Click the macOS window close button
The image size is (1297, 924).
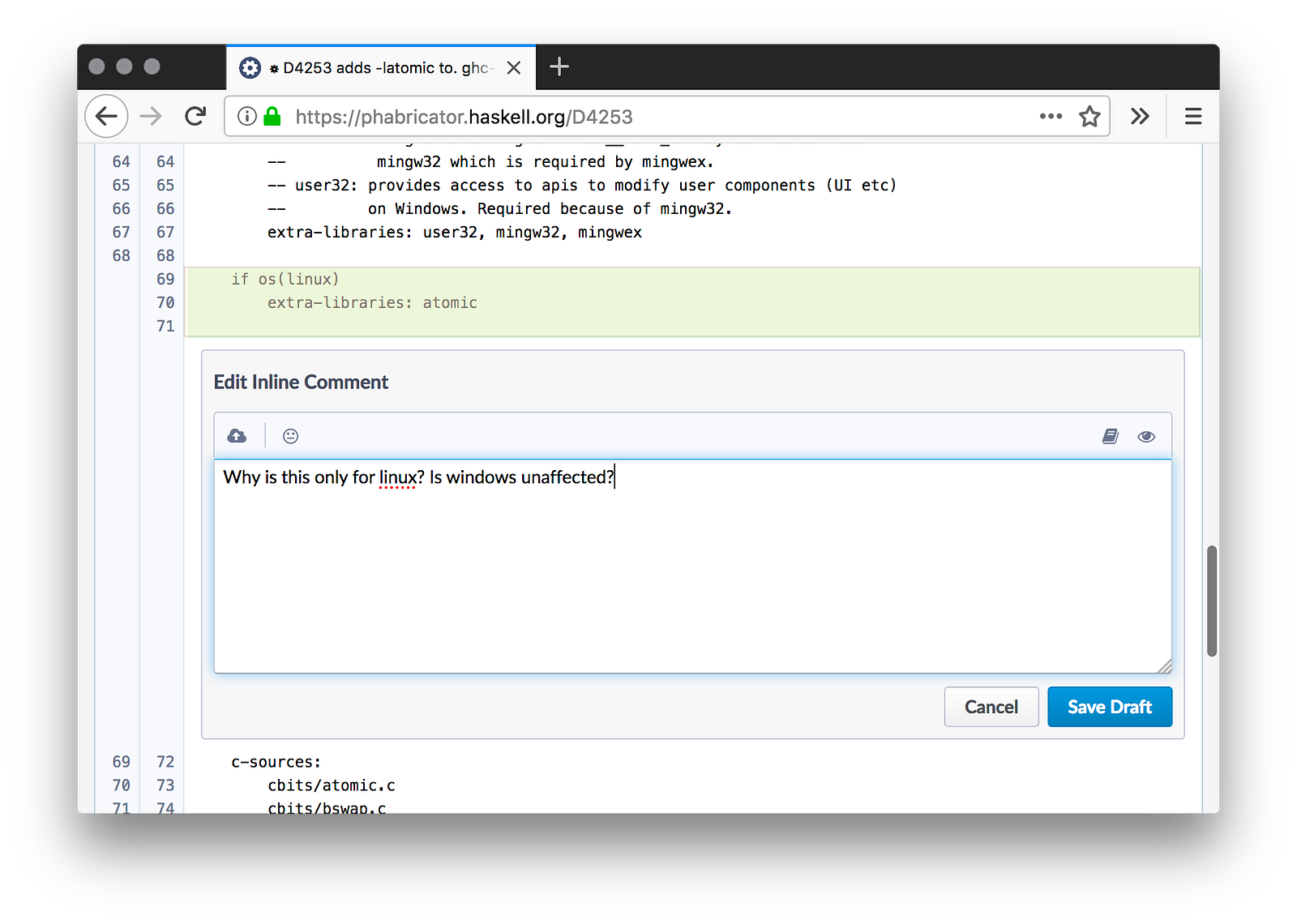point(96,66)
